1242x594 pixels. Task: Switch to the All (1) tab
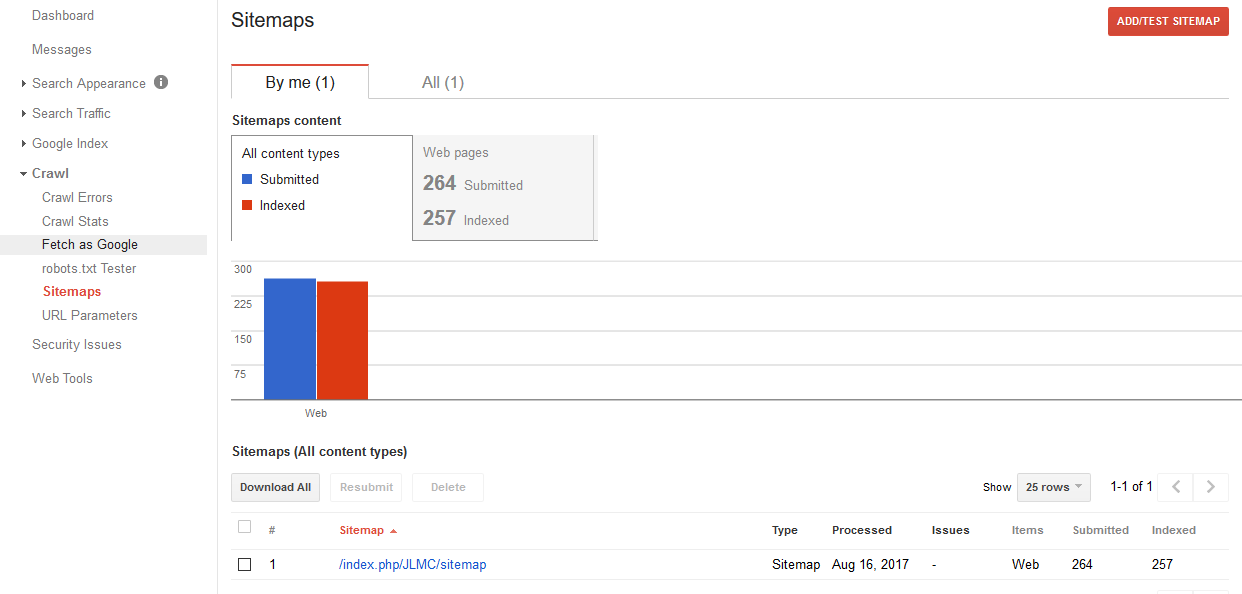click(x=443, y=82)
